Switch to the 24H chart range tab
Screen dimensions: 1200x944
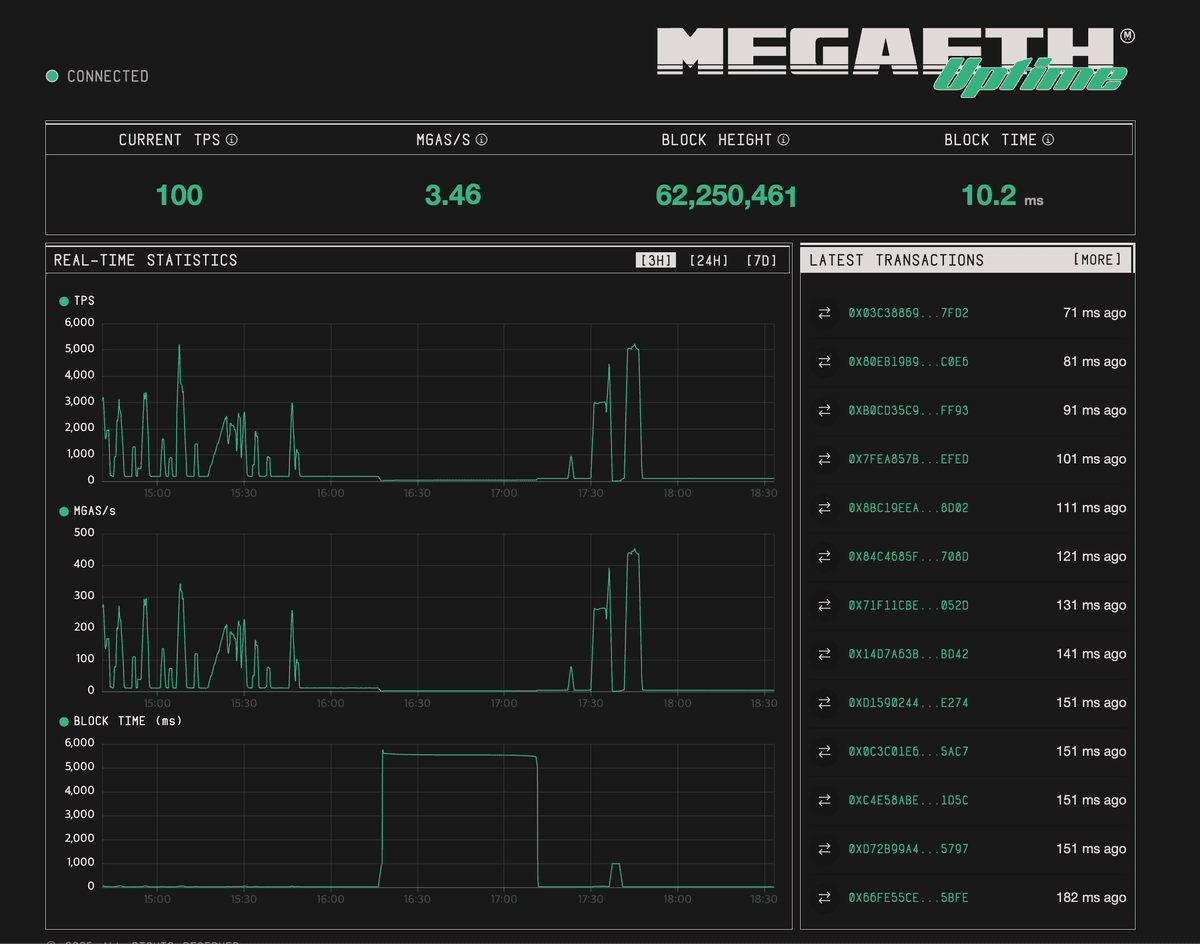tap(707, 259)
